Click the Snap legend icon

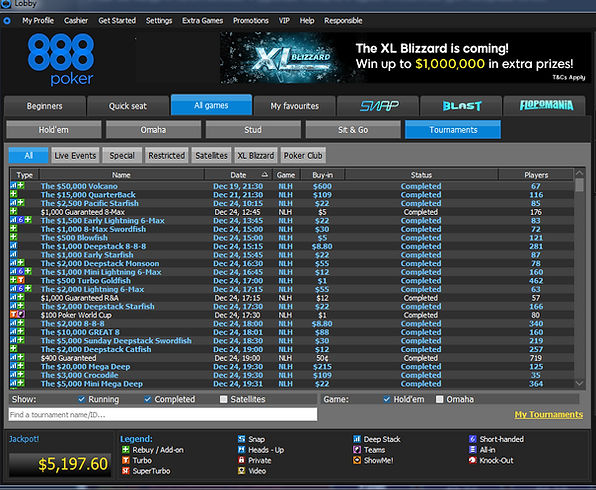click(241, 439)
